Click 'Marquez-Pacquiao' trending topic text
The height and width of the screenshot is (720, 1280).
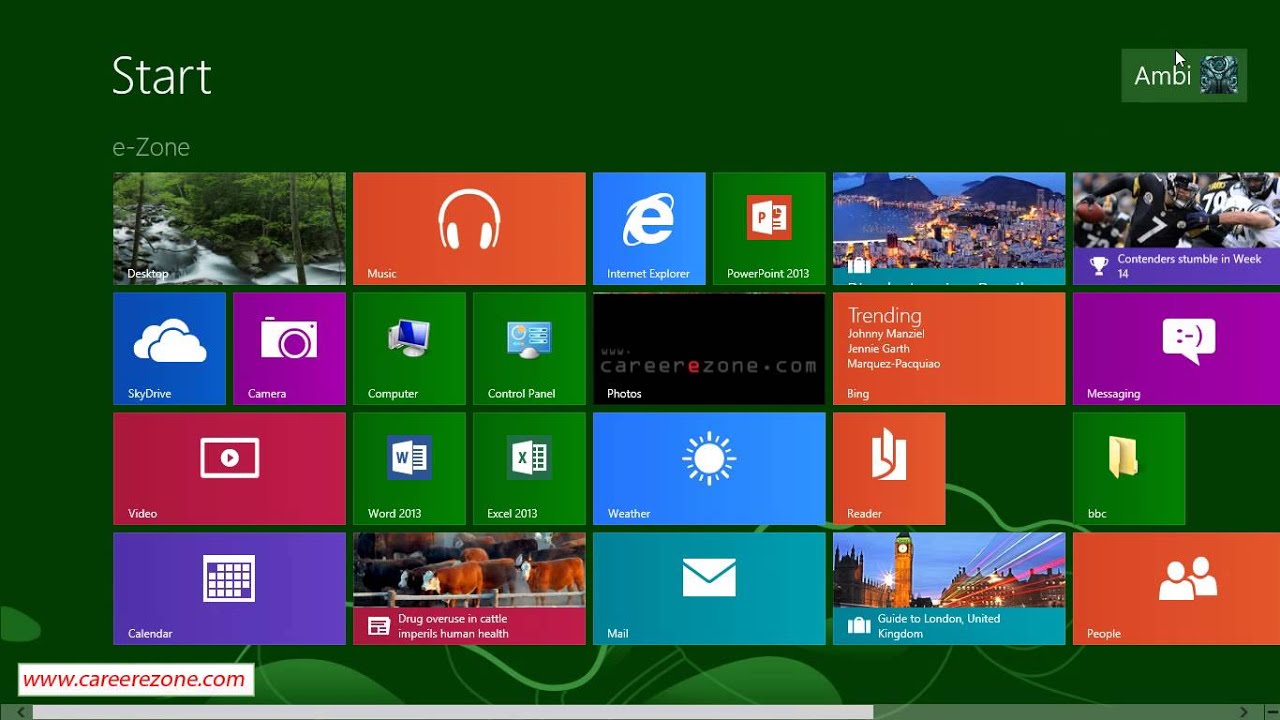(894, 364)
